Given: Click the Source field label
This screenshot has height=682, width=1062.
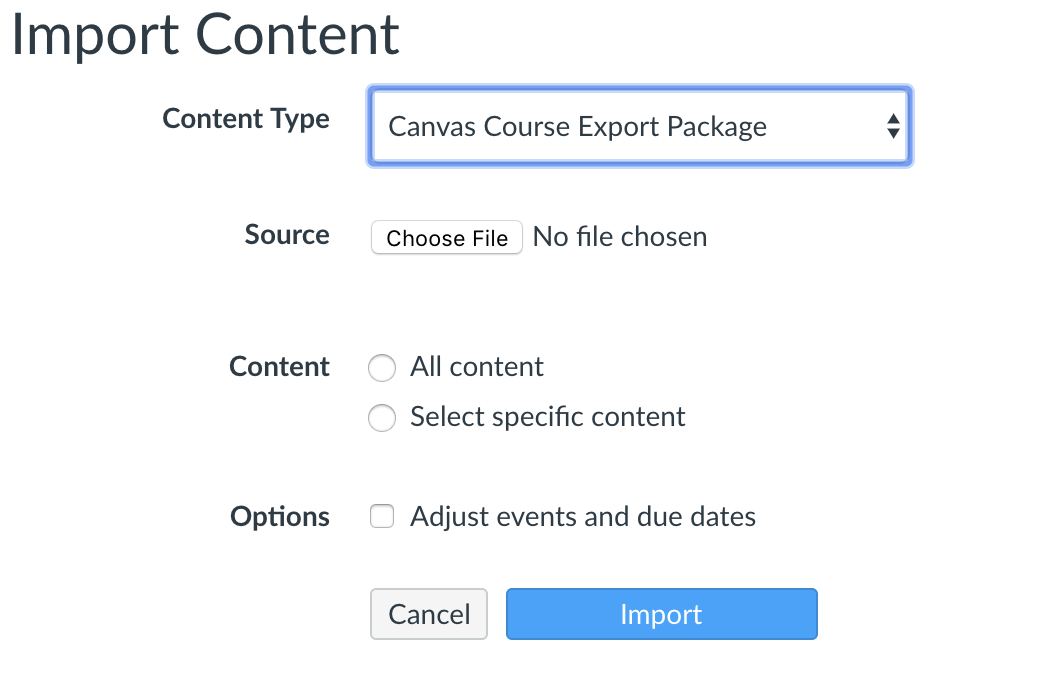Looking at the screenshot, I should pyautogui.click(x=287, y=235).
